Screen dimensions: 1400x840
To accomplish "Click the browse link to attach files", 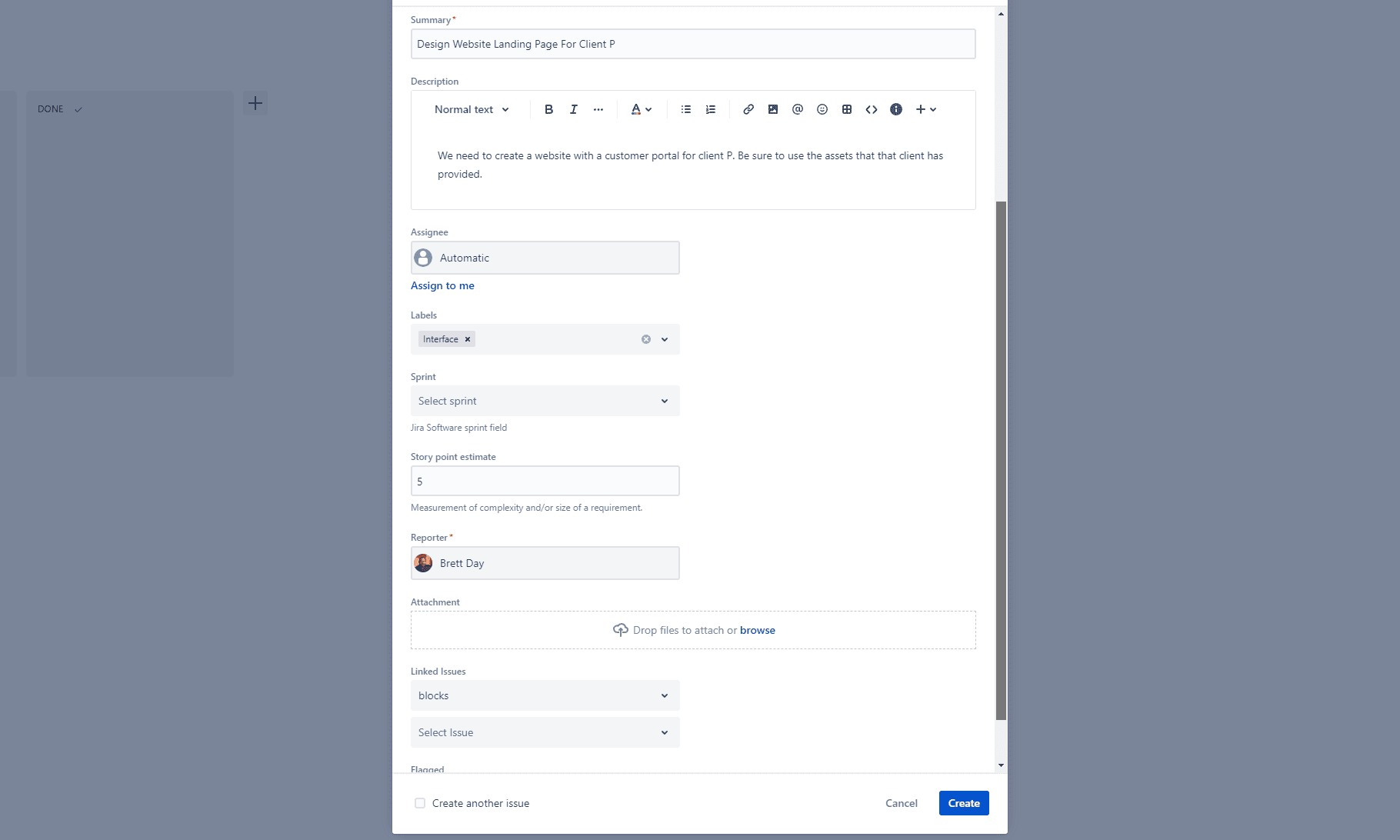I will click(x=757, y=630).
